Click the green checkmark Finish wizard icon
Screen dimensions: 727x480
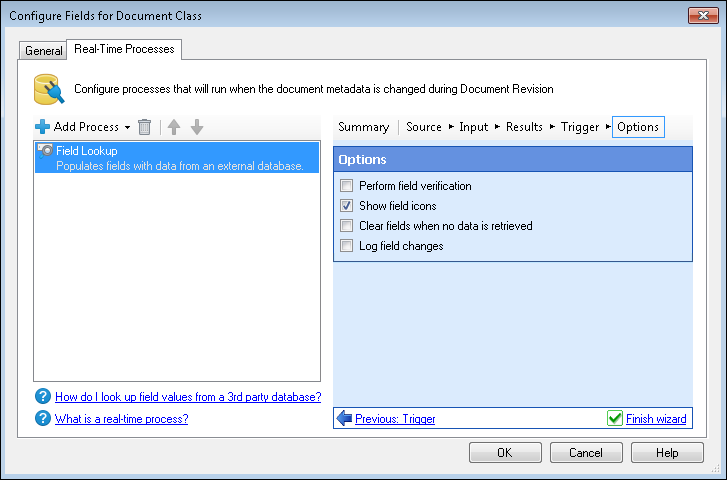click(x=615, y=419)
